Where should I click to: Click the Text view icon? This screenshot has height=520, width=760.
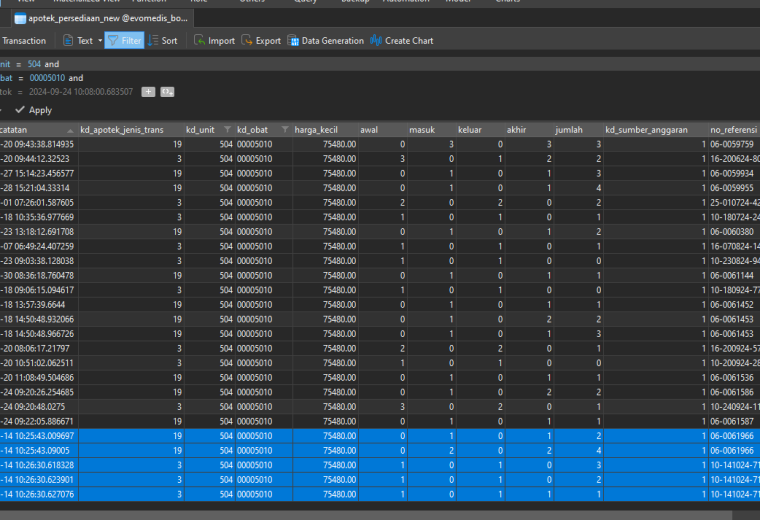click(68, 41)
